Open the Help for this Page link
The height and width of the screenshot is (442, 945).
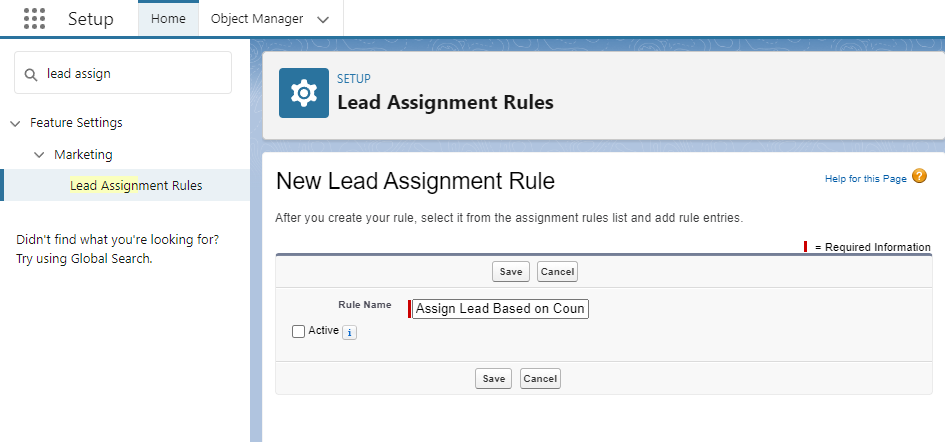tap(865, 179)
